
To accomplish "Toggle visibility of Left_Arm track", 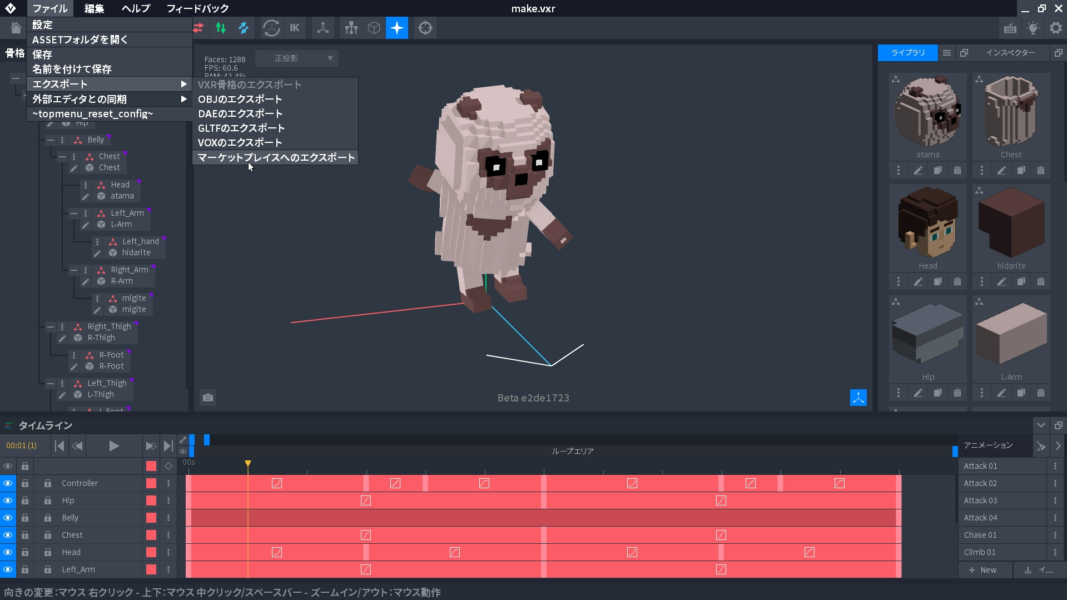I will pyautogui.click(x=7, y=569).
